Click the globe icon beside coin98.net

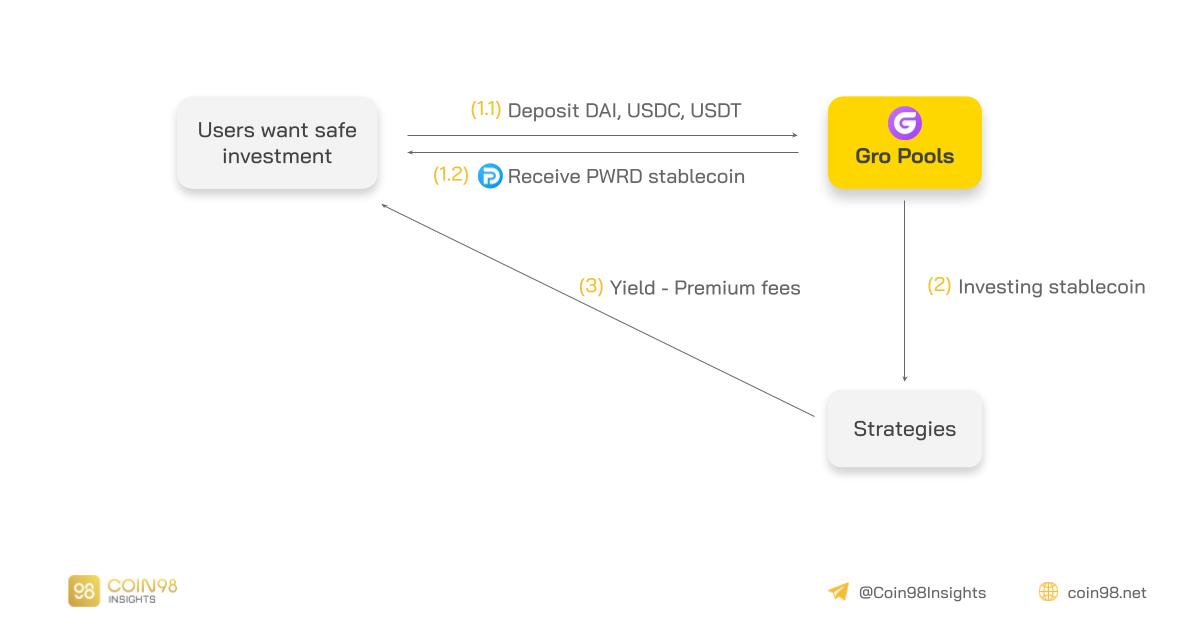coord(1048,592)
